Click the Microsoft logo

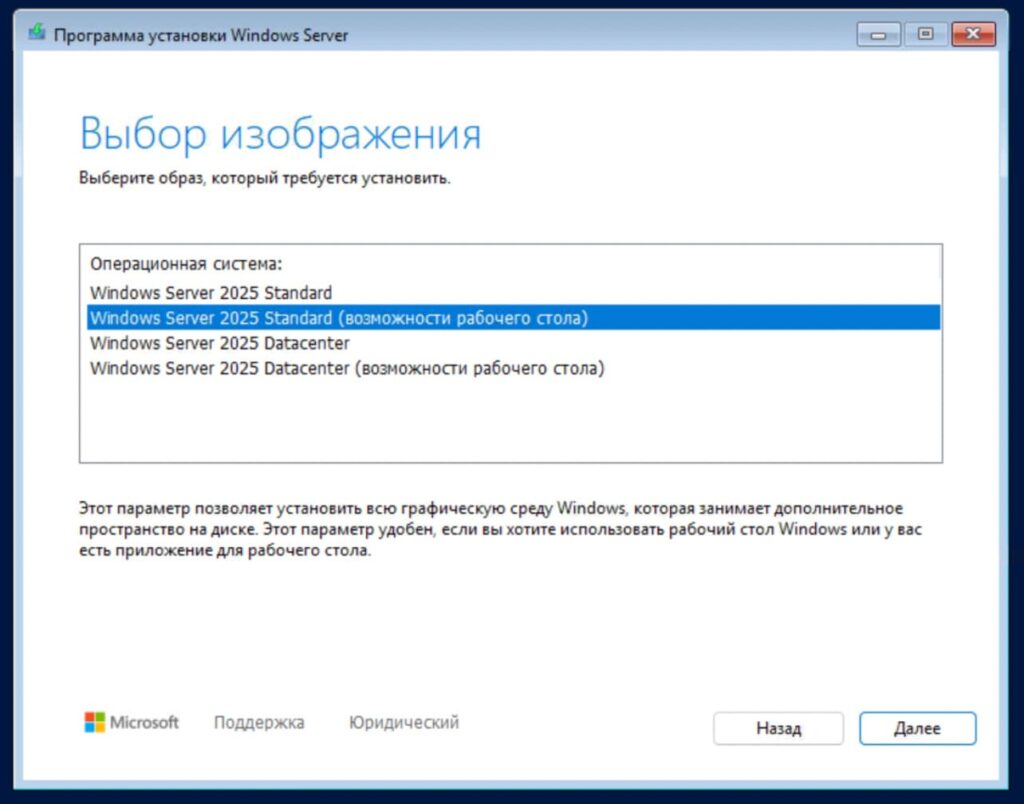pyautogui.click(x=131, y=722)
